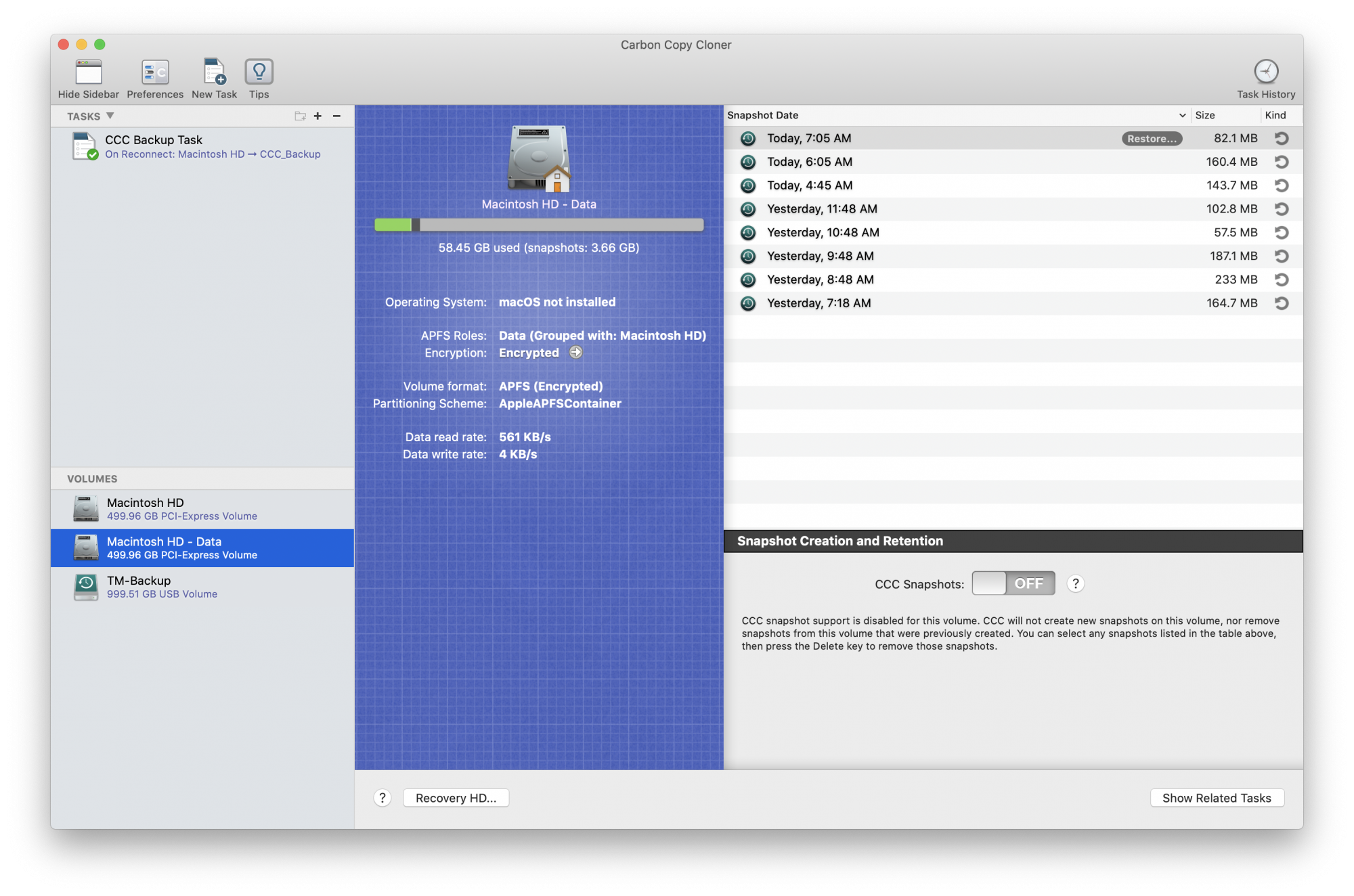Click the Restore... button
The image size is (1354, 896).
(1152, 139)
